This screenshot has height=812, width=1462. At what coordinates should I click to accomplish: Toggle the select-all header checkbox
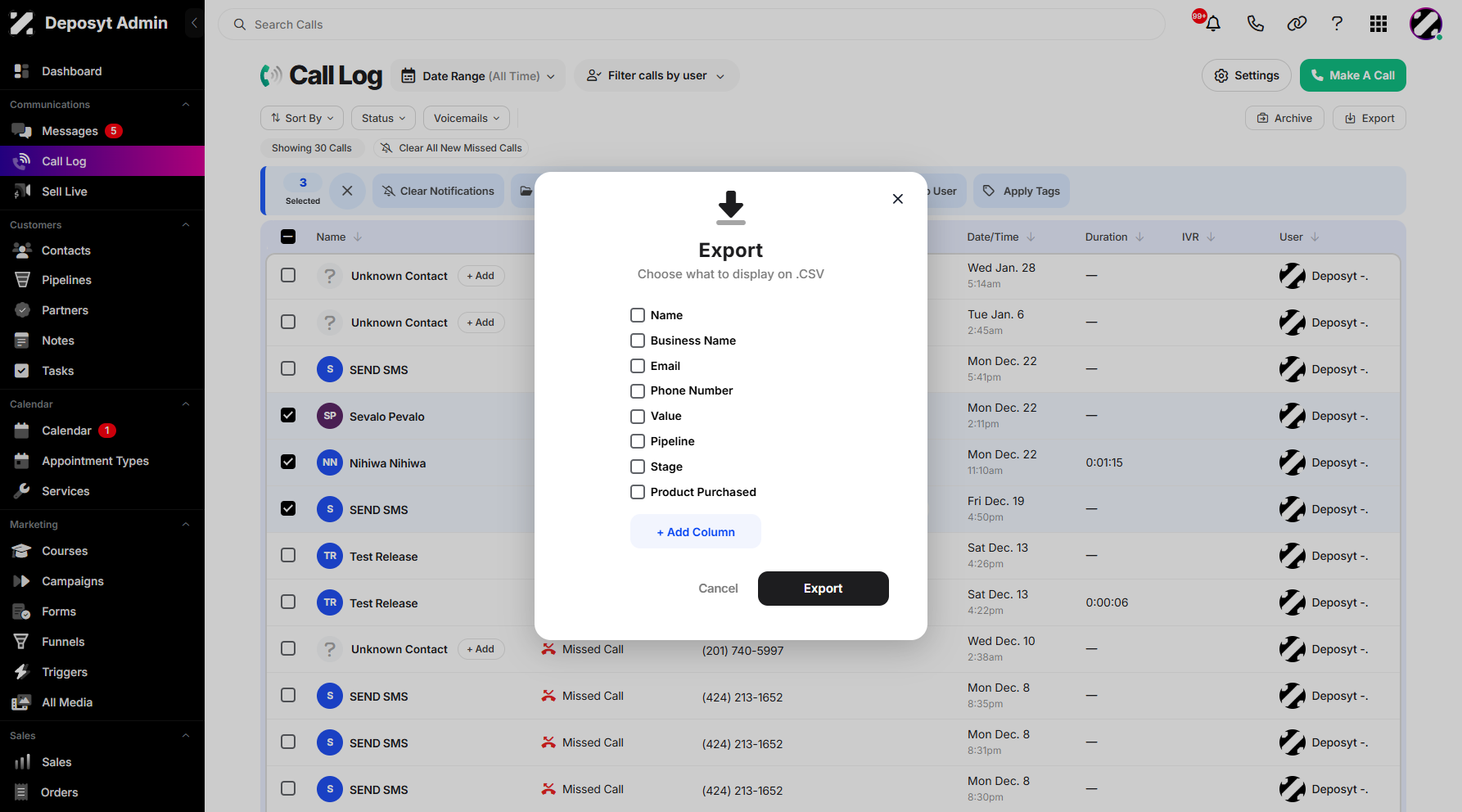click(x=288, y=237)
